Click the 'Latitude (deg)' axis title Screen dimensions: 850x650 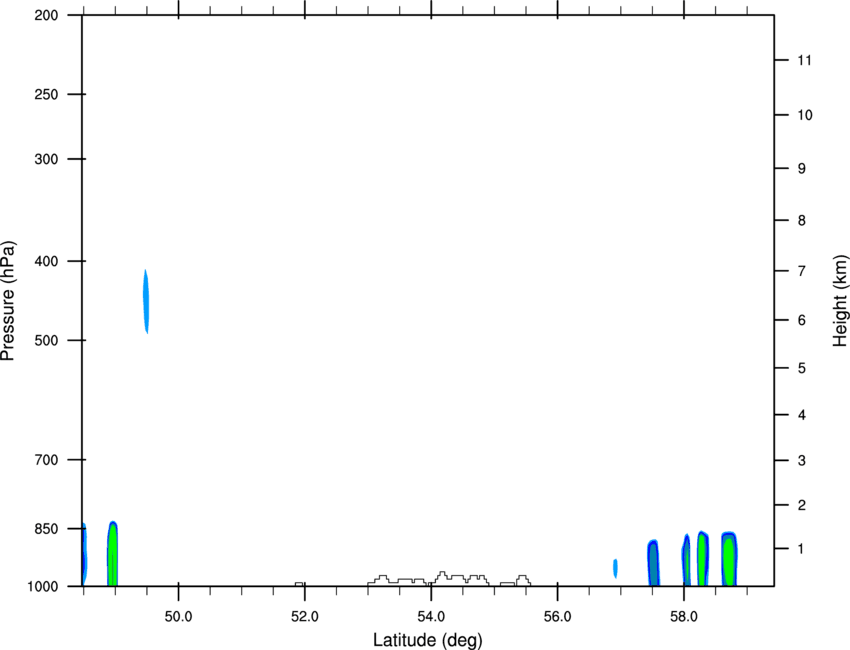(428, 640)
